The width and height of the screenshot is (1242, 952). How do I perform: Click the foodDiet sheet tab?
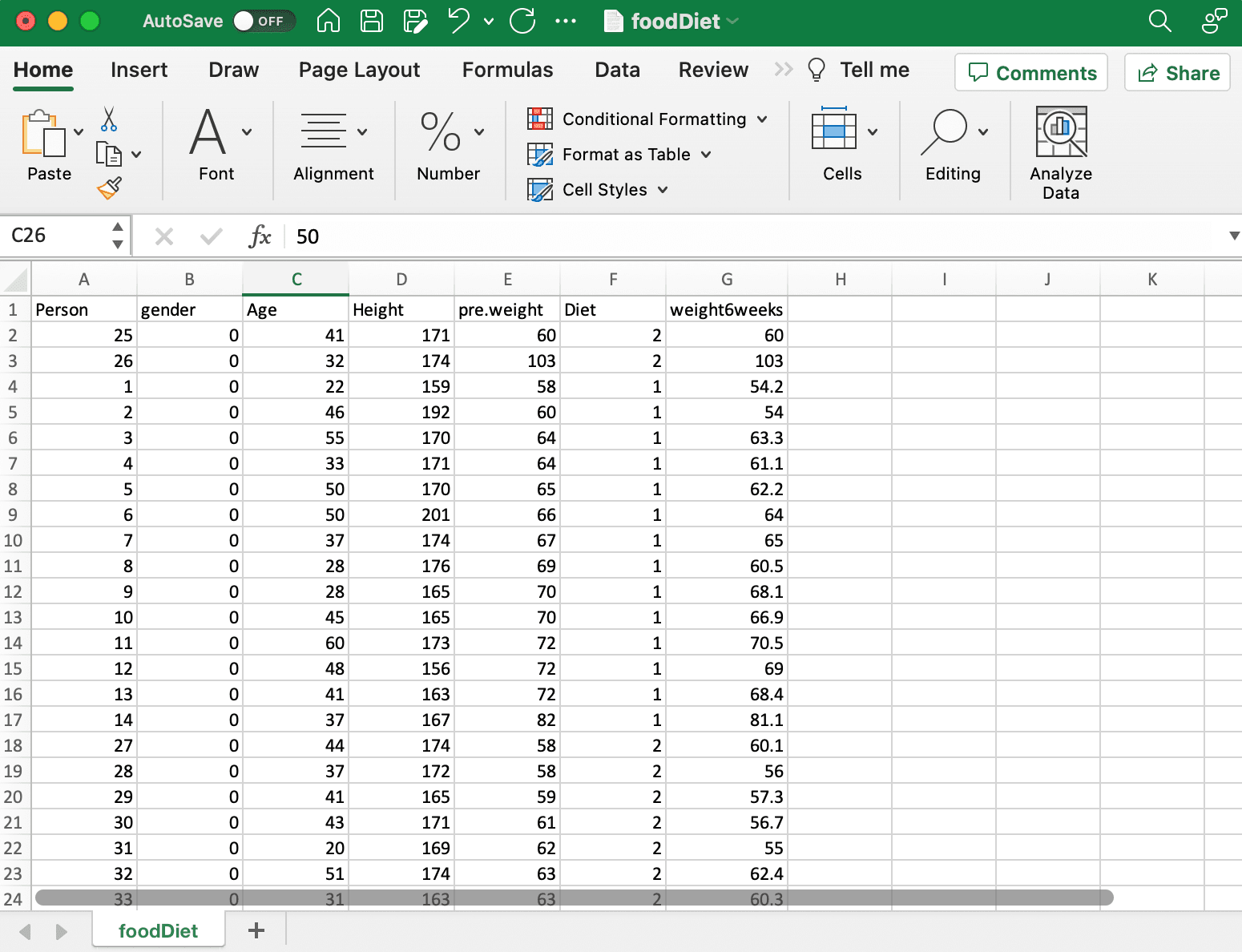tap(158, 931)
